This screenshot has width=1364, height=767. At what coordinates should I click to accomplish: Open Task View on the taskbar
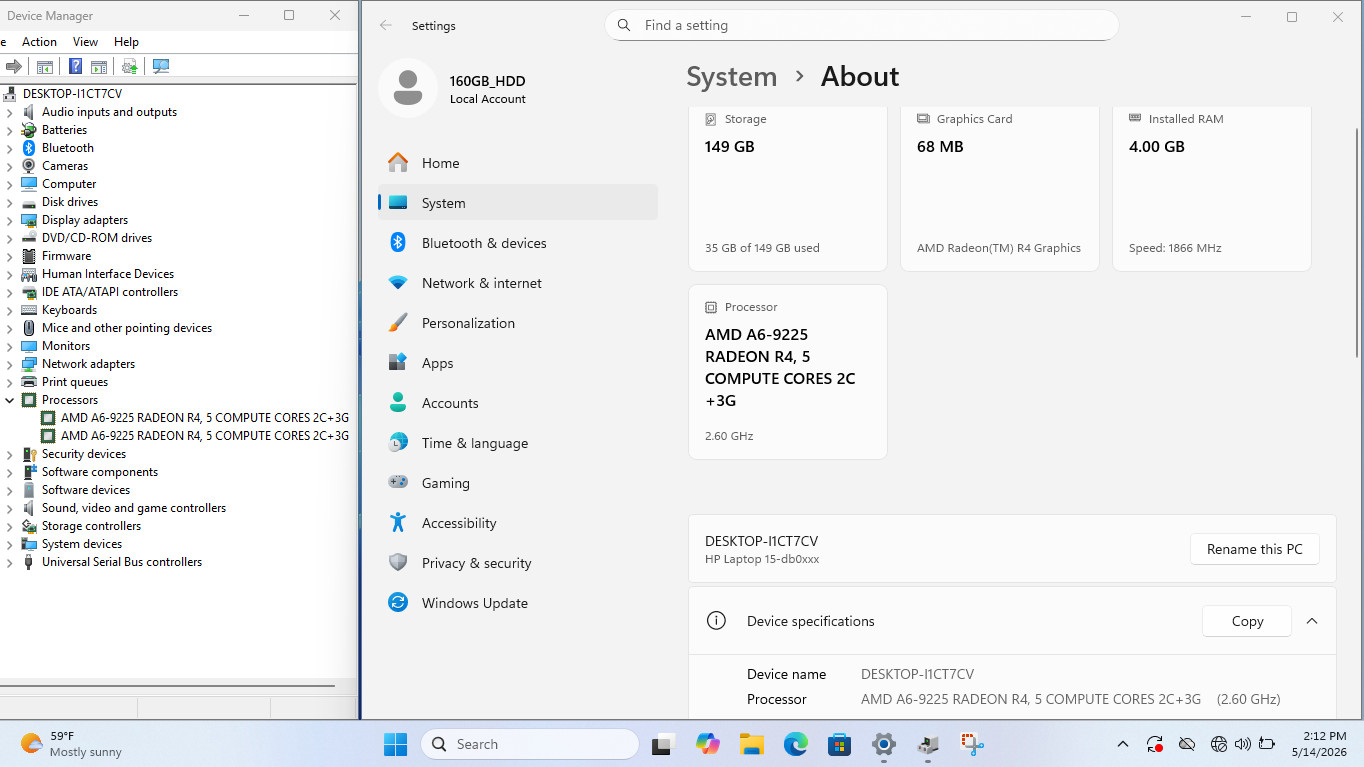663,744
